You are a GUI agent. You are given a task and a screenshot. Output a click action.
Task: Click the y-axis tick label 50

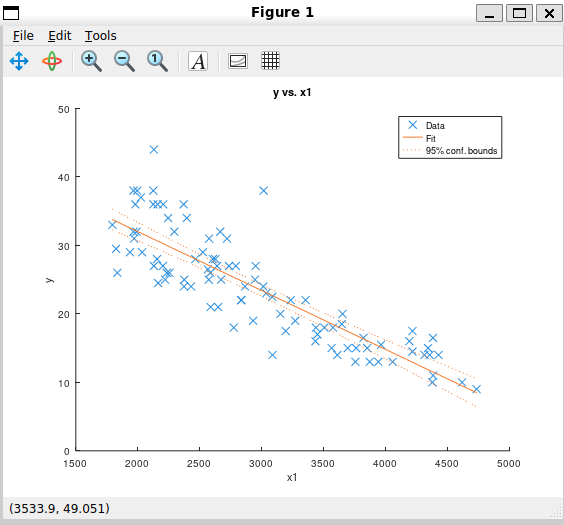[64, 110]
